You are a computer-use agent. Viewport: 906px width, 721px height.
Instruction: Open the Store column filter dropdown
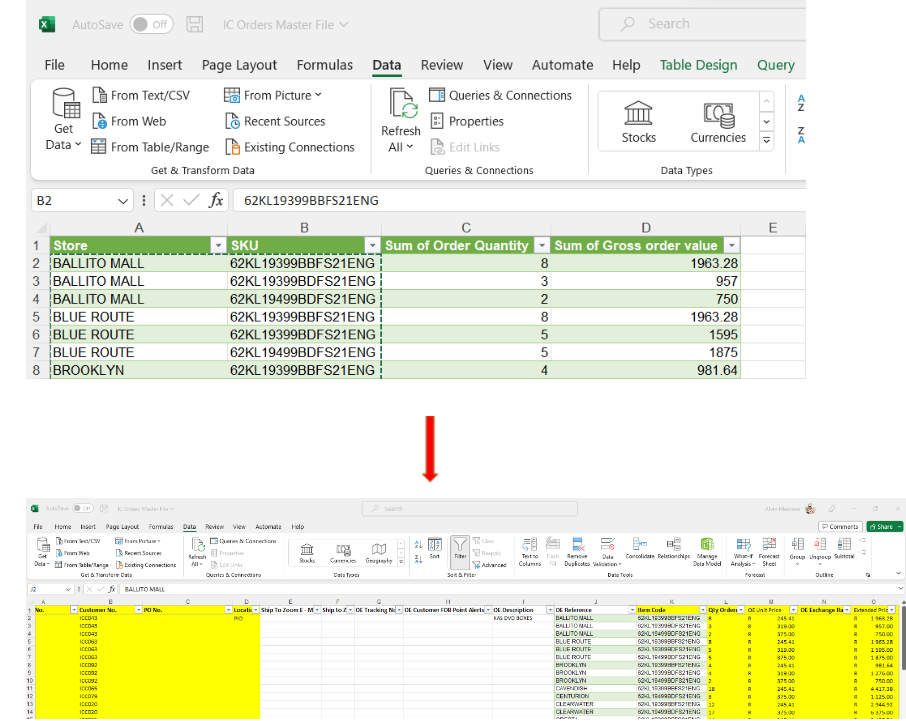tap(217, 246)
